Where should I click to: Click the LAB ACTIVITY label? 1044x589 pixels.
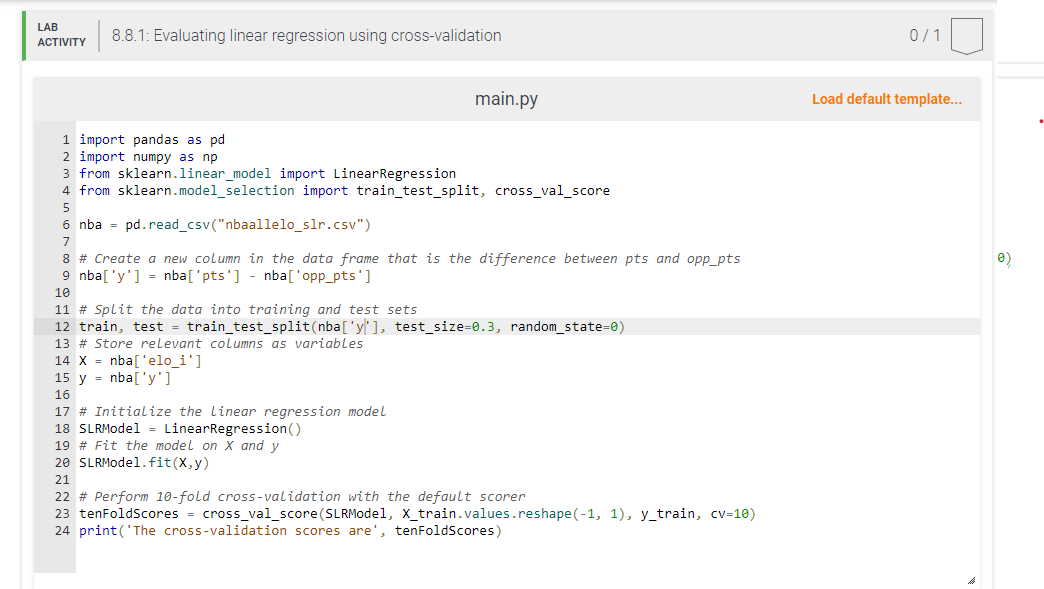60,35
